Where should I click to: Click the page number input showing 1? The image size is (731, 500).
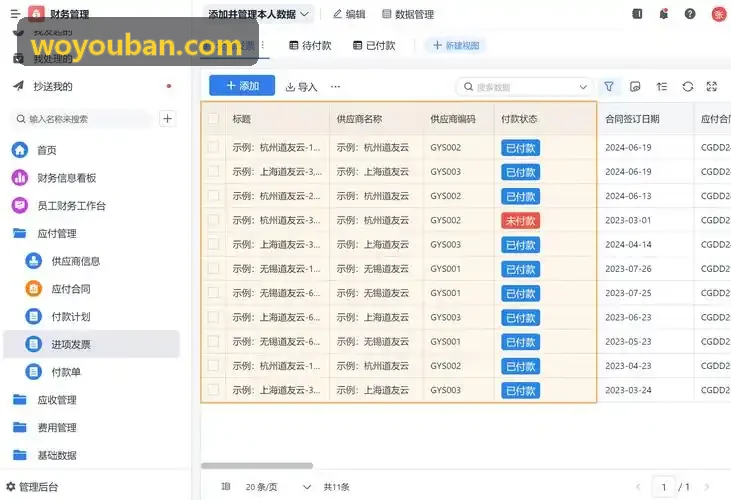tap(663, 487)
